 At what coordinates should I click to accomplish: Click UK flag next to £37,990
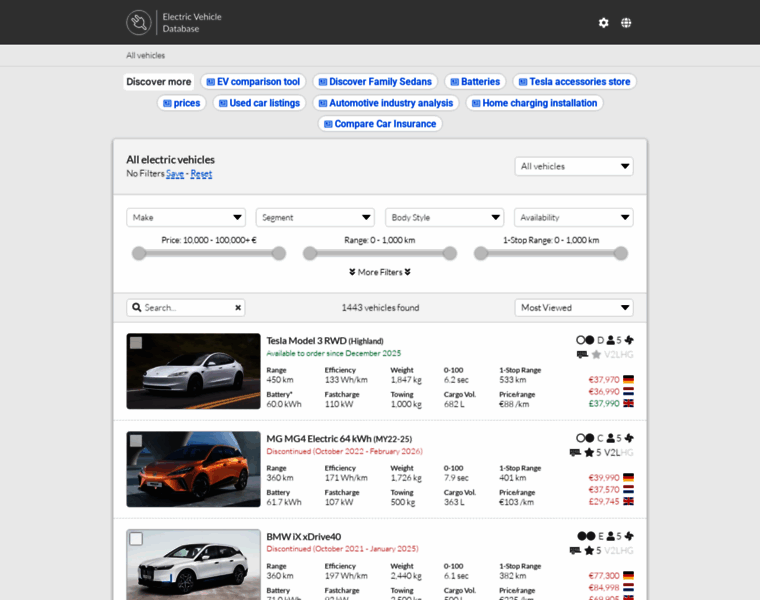tap(628, 403)
